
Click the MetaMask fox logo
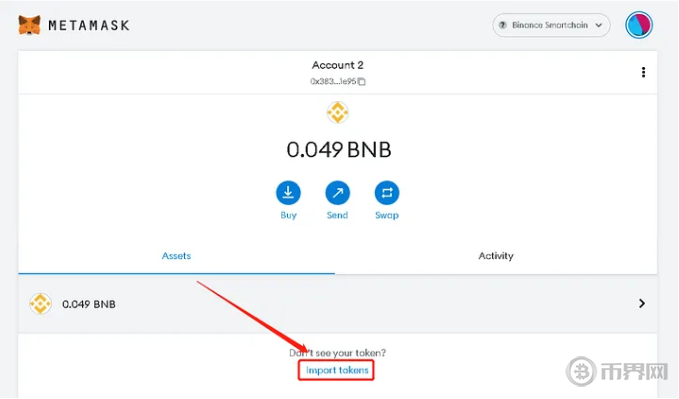click(x=29, y=25)
